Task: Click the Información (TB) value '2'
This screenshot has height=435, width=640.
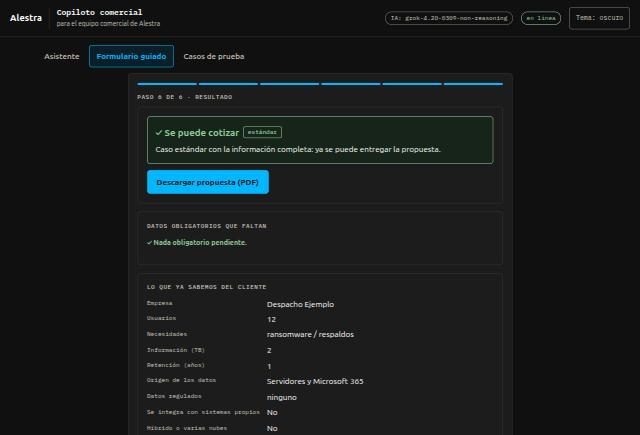Action: (269, 351)
